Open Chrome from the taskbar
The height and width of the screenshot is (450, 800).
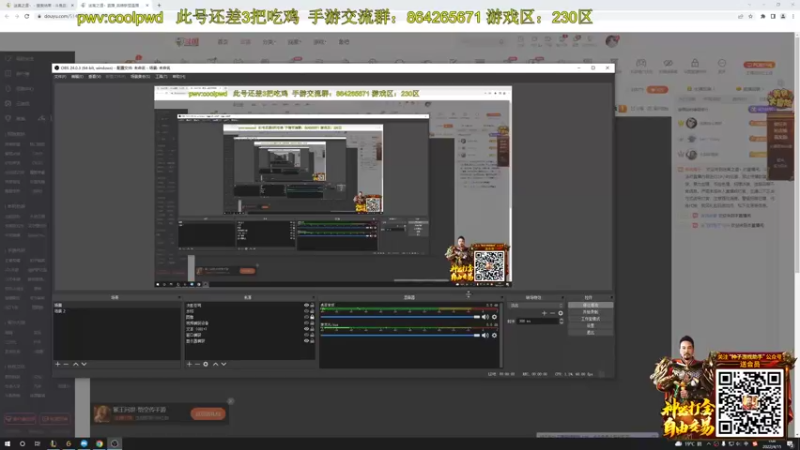click(99, 444)
